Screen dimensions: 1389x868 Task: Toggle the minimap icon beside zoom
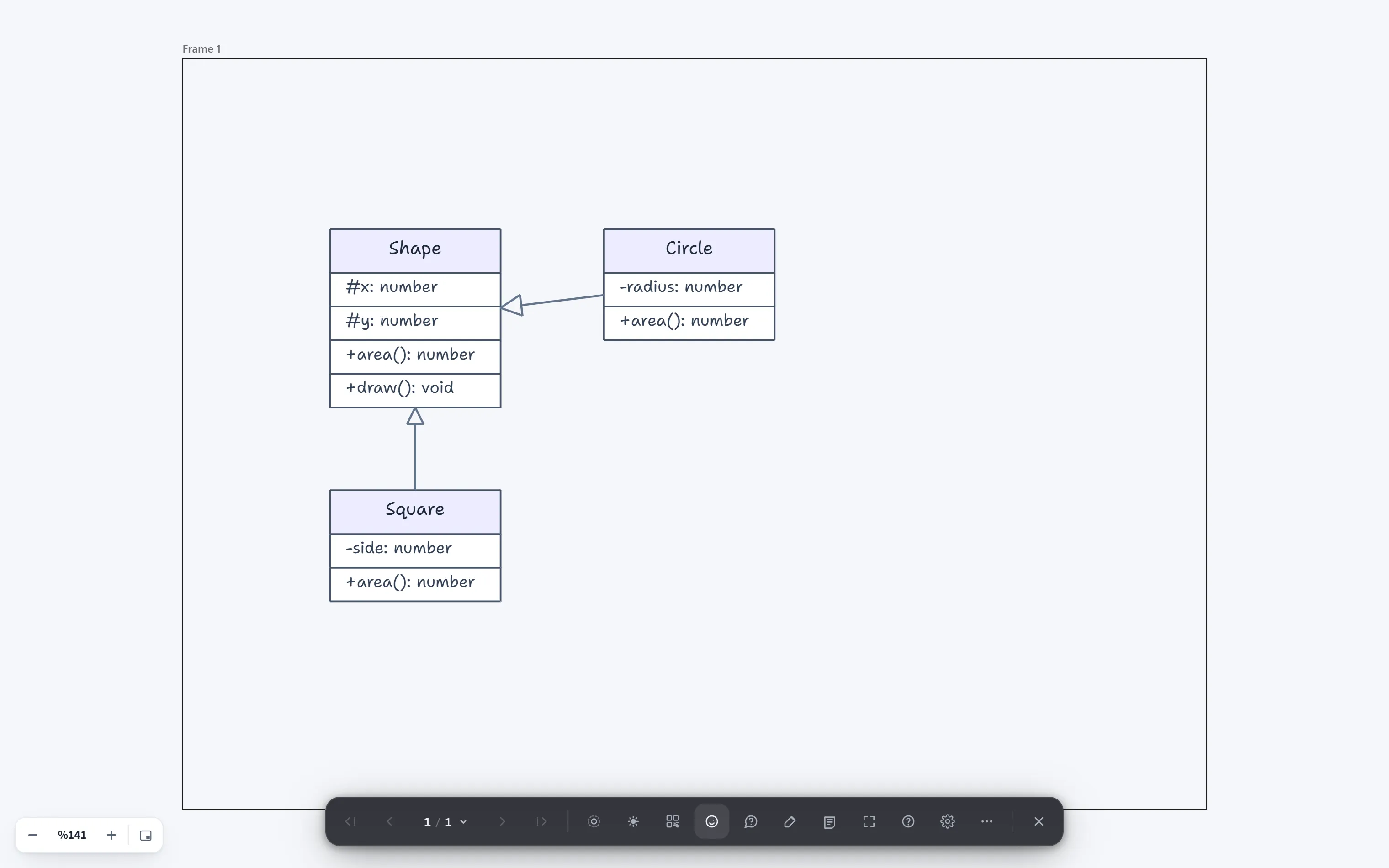(x=146, y=835)
